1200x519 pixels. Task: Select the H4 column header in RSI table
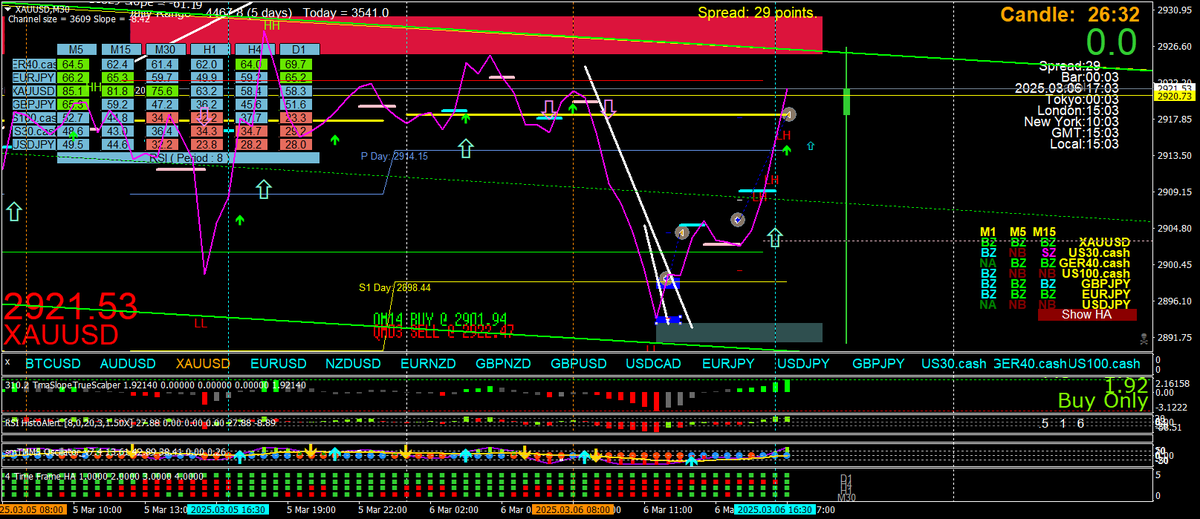[x=254, y=49]
